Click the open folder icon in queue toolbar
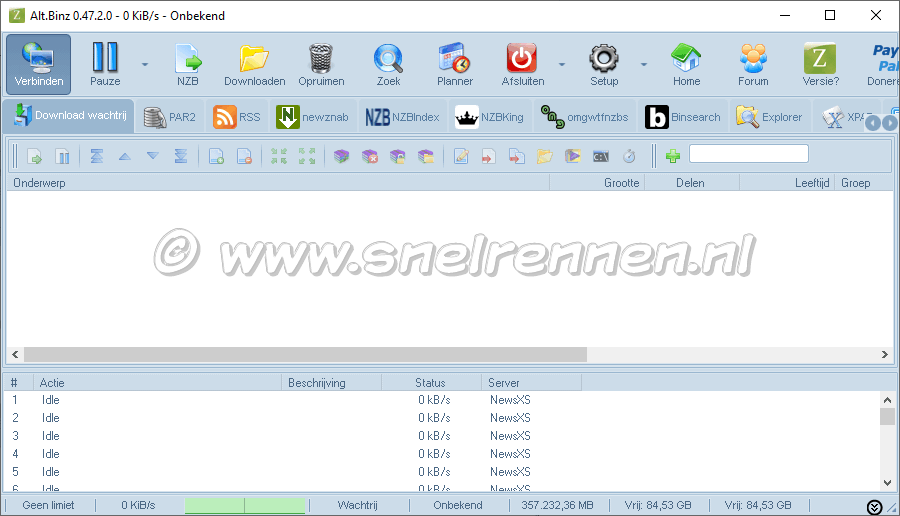This screenshot has height=516, width=900. pos(545,156)
